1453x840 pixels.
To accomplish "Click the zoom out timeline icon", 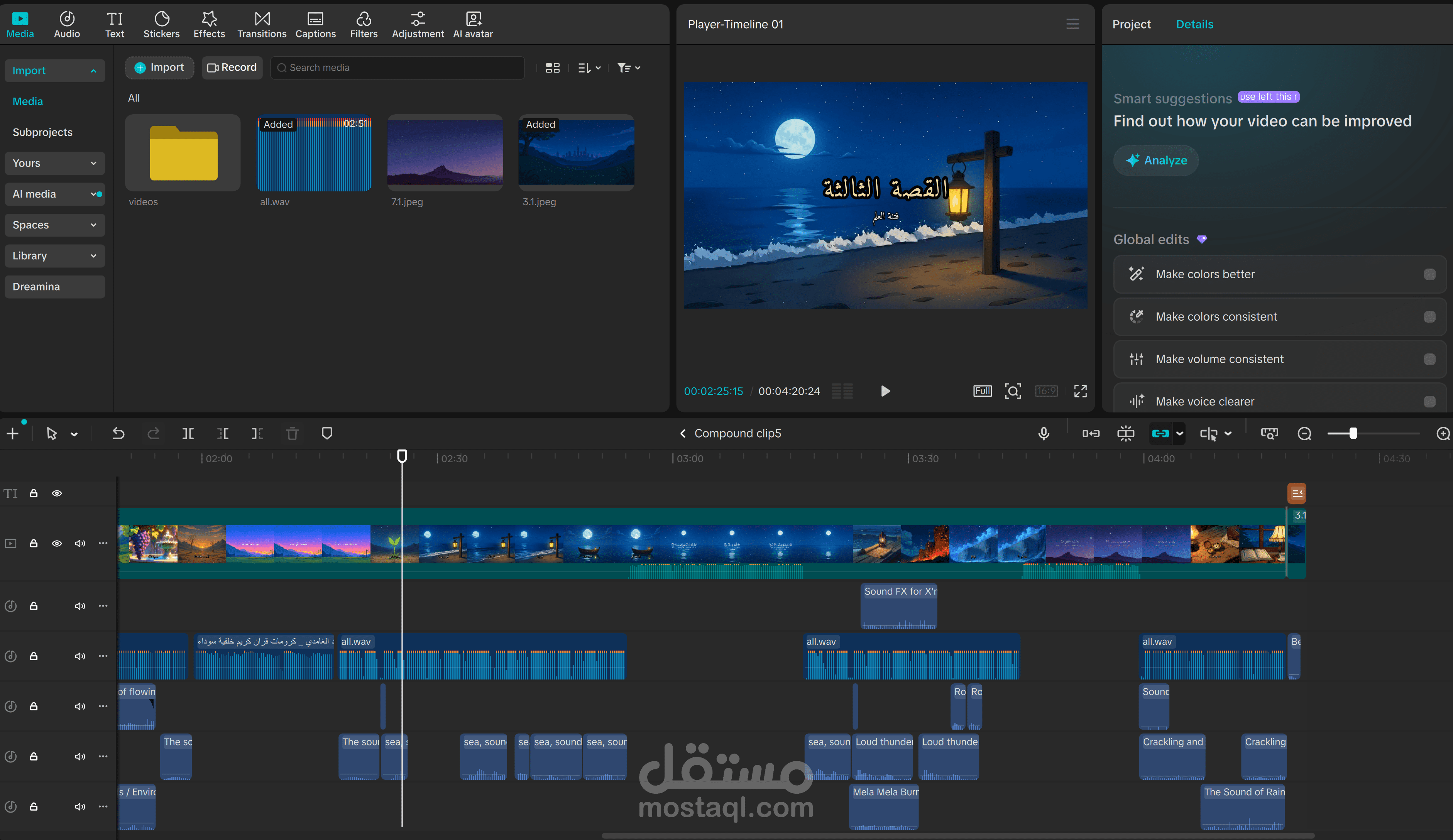I will tap(1304, 434).
